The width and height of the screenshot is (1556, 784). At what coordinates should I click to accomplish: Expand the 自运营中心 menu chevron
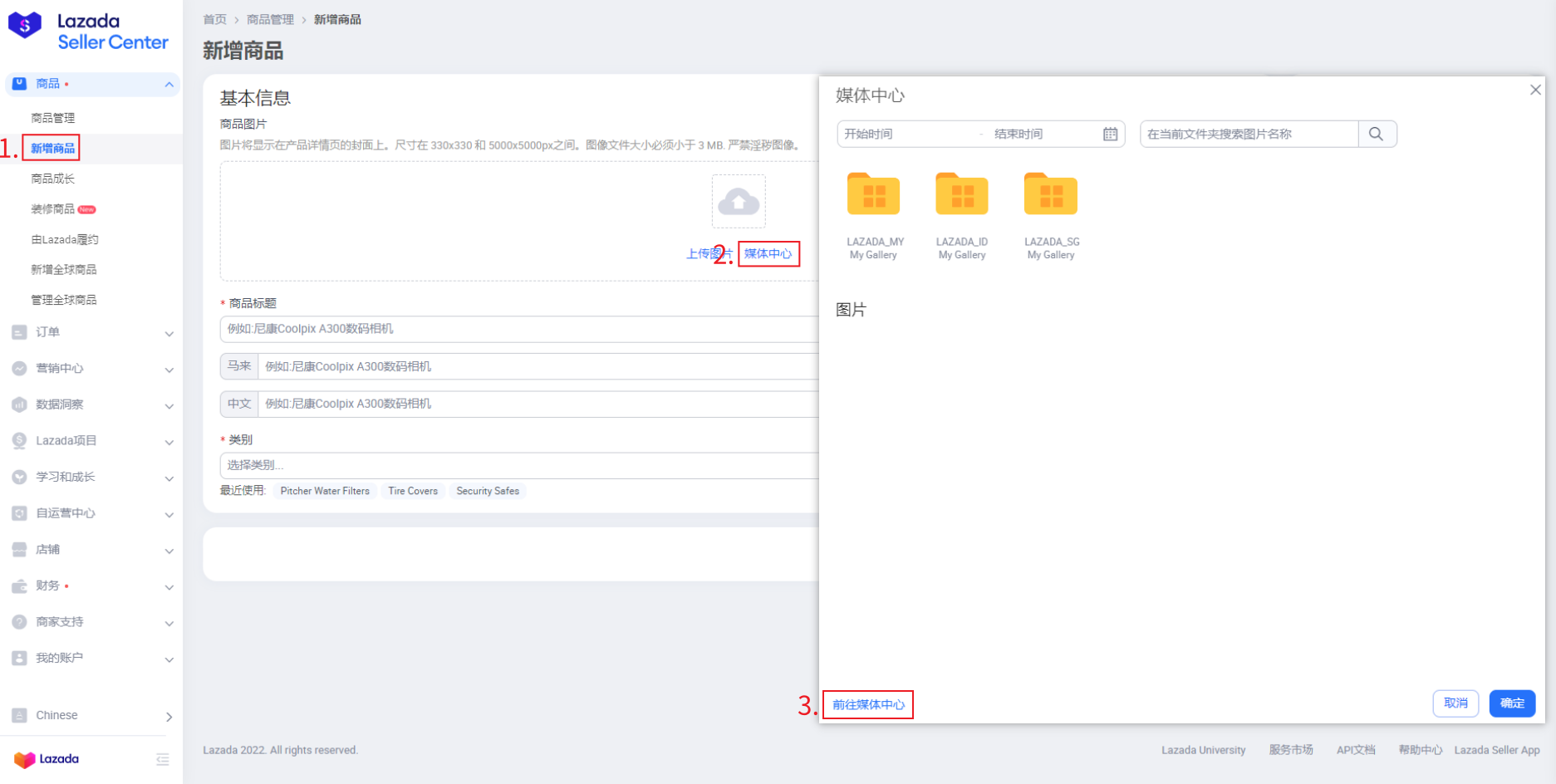[x=169, y=515]
